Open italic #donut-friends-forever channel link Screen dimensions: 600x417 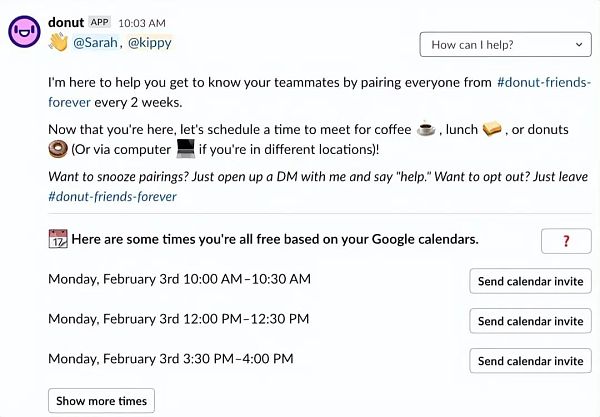(x=112, y=197)
